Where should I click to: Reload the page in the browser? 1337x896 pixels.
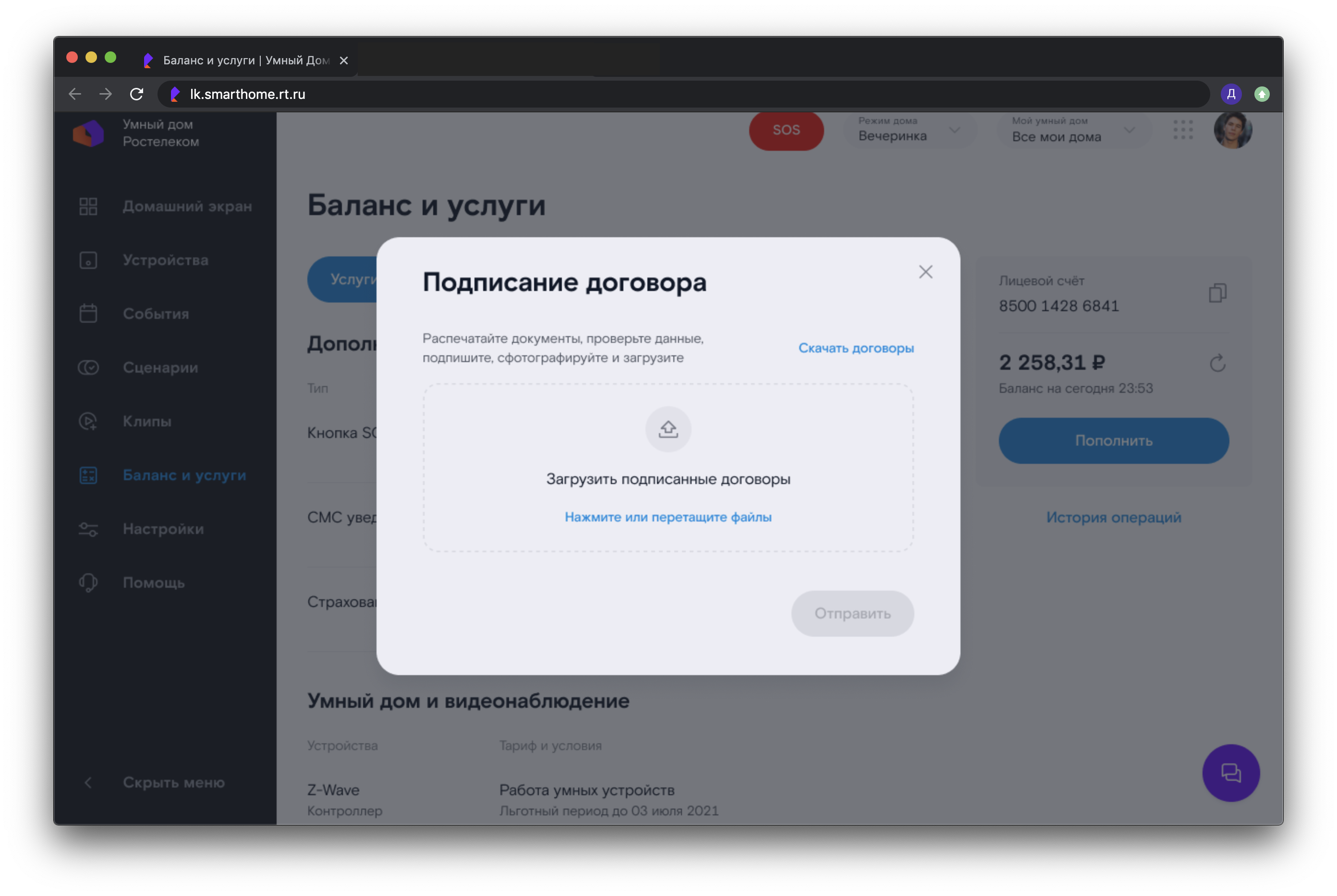(x=136, y=94)
